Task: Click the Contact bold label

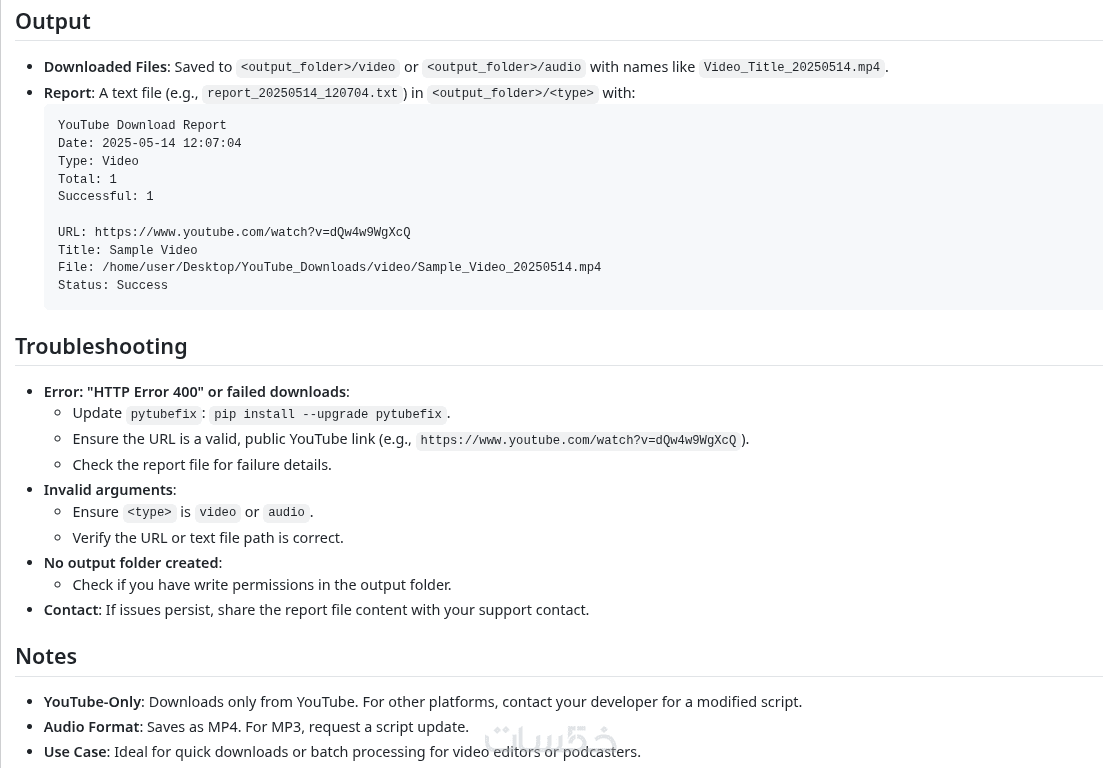Action: [71, 610]
